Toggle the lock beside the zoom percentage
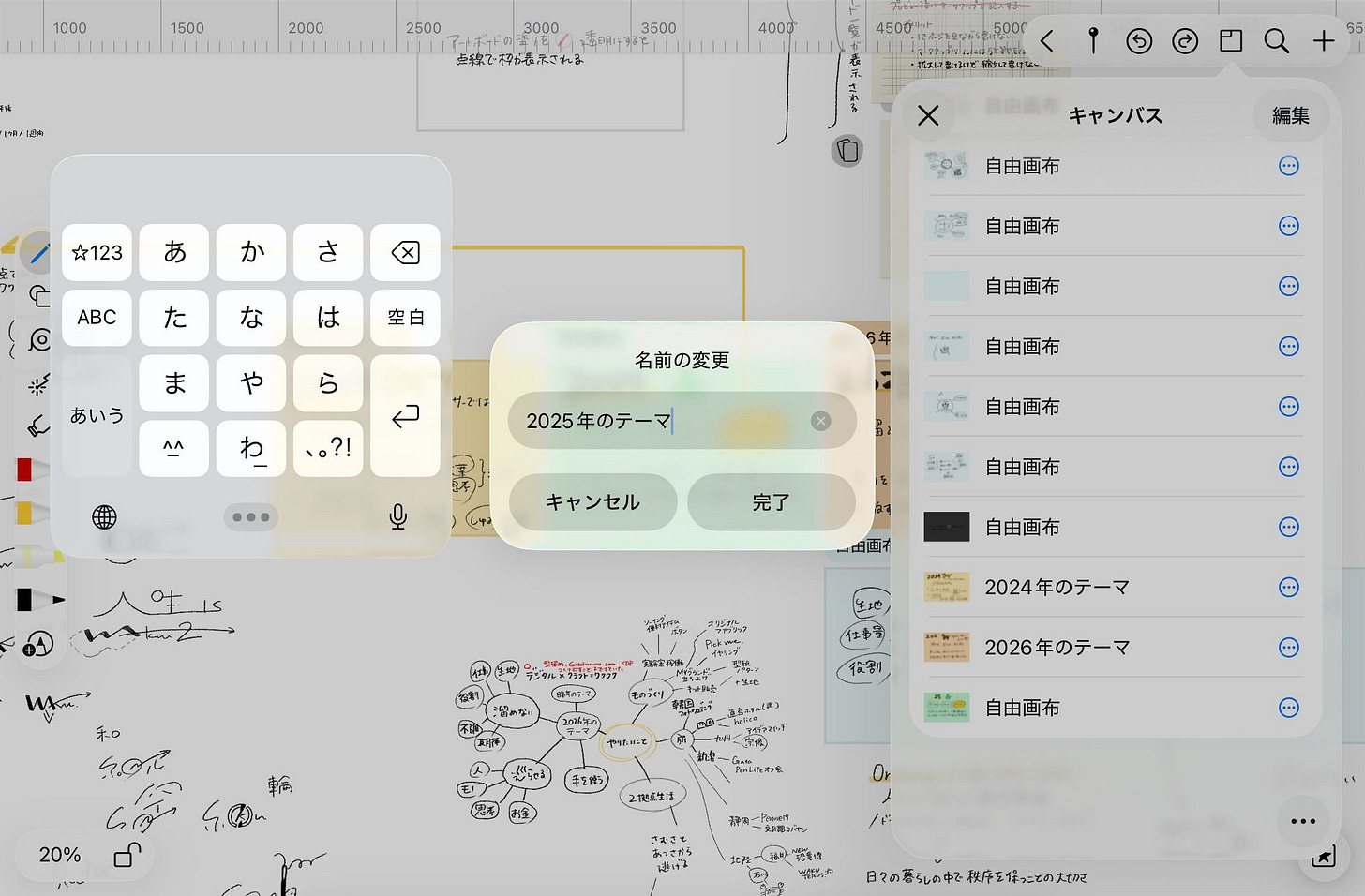 click(127, 854)
